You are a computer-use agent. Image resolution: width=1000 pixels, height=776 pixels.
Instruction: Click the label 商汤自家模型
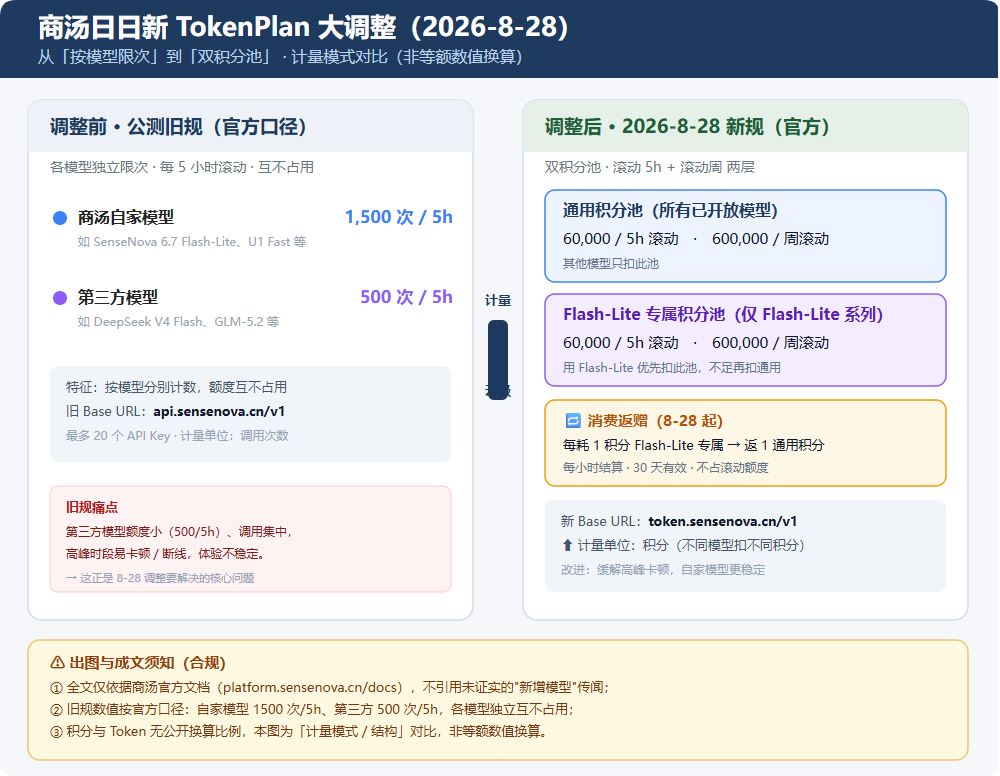tap(126, 217)
